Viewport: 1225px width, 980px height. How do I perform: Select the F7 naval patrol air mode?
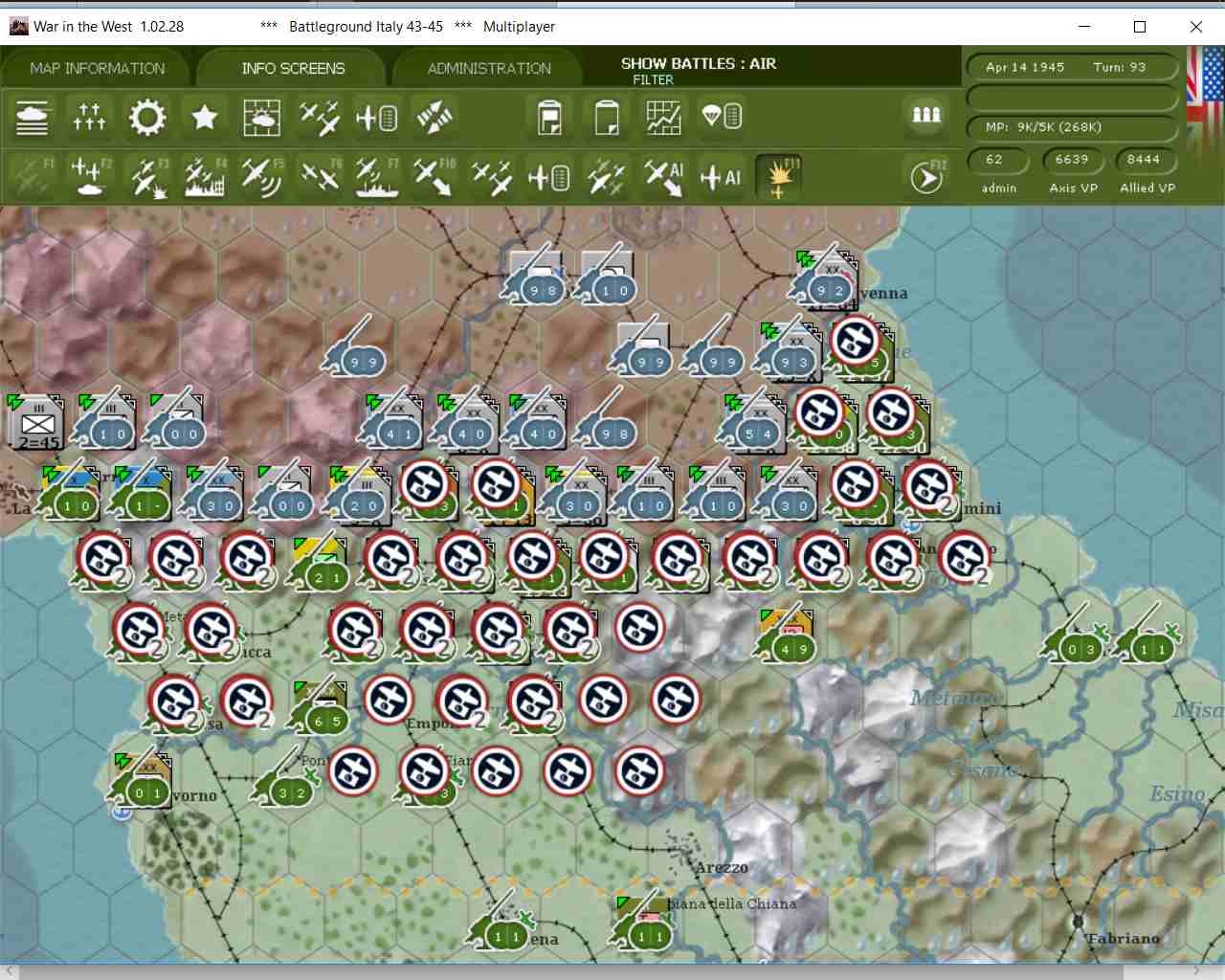pyautogui.click(x=377, y=177)
